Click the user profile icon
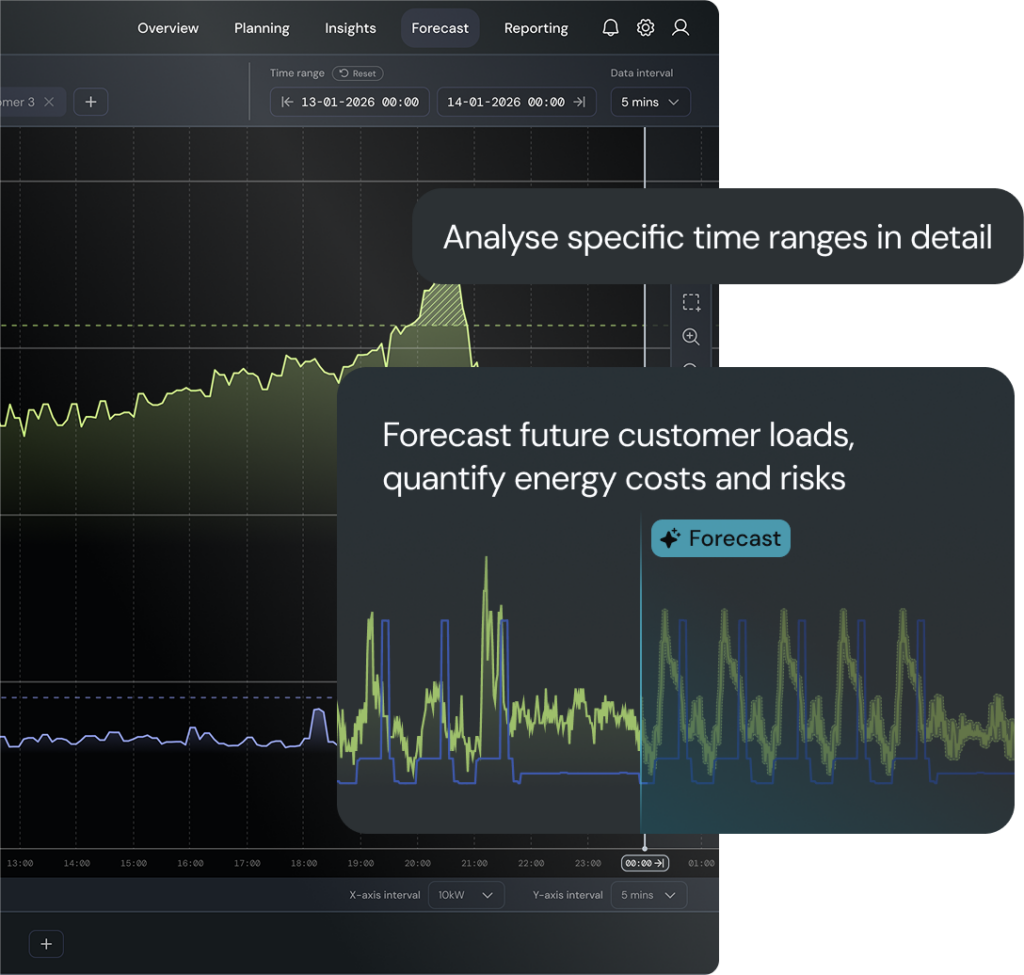Screen dimensions: 1024x975 681,28
